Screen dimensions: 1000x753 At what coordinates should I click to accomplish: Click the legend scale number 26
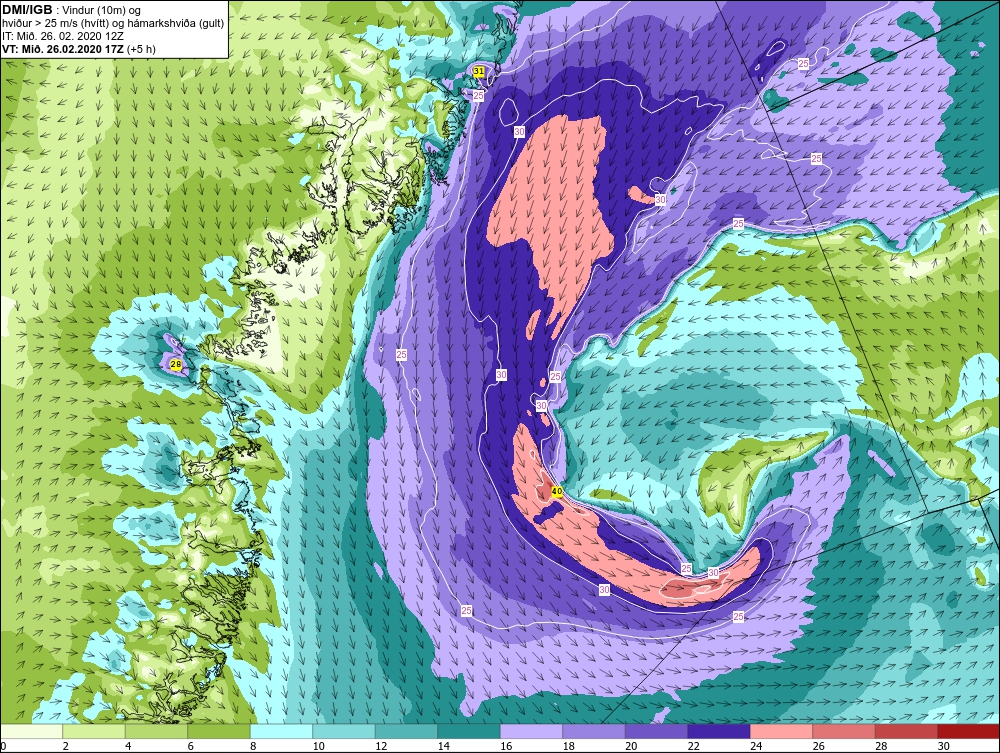coord(819,746)
